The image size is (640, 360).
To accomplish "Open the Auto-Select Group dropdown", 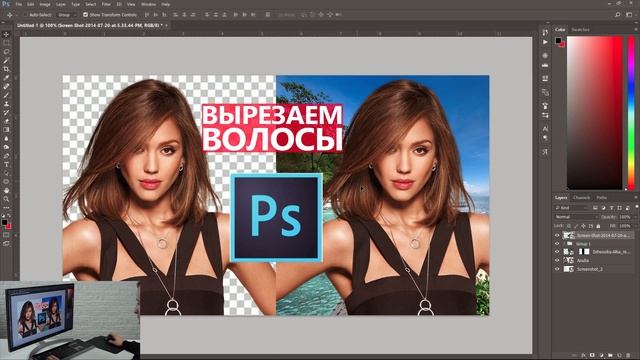I will coord(67,15).
